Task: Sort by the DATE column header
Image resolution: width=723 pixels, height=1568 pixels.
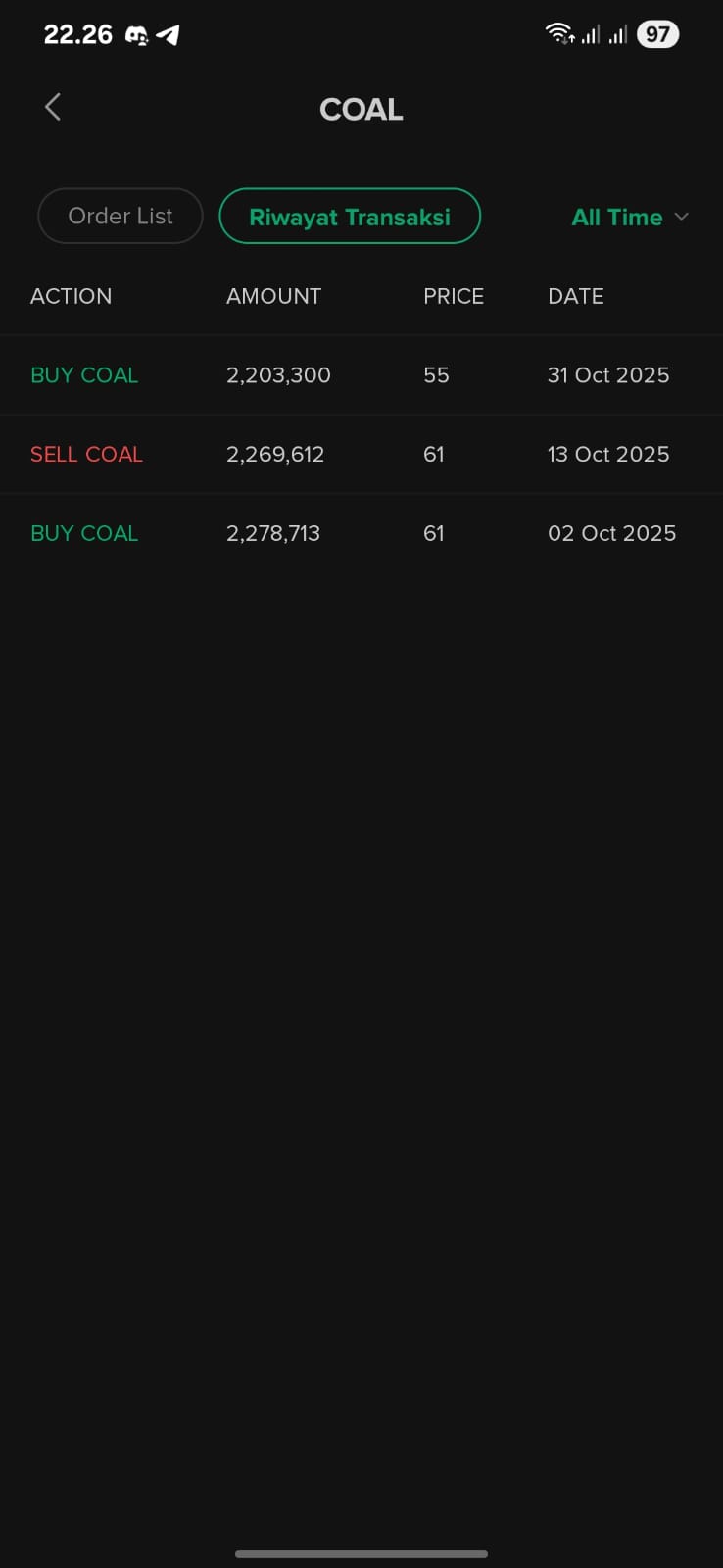Action: pyautogui.click(x=575, y=296)
